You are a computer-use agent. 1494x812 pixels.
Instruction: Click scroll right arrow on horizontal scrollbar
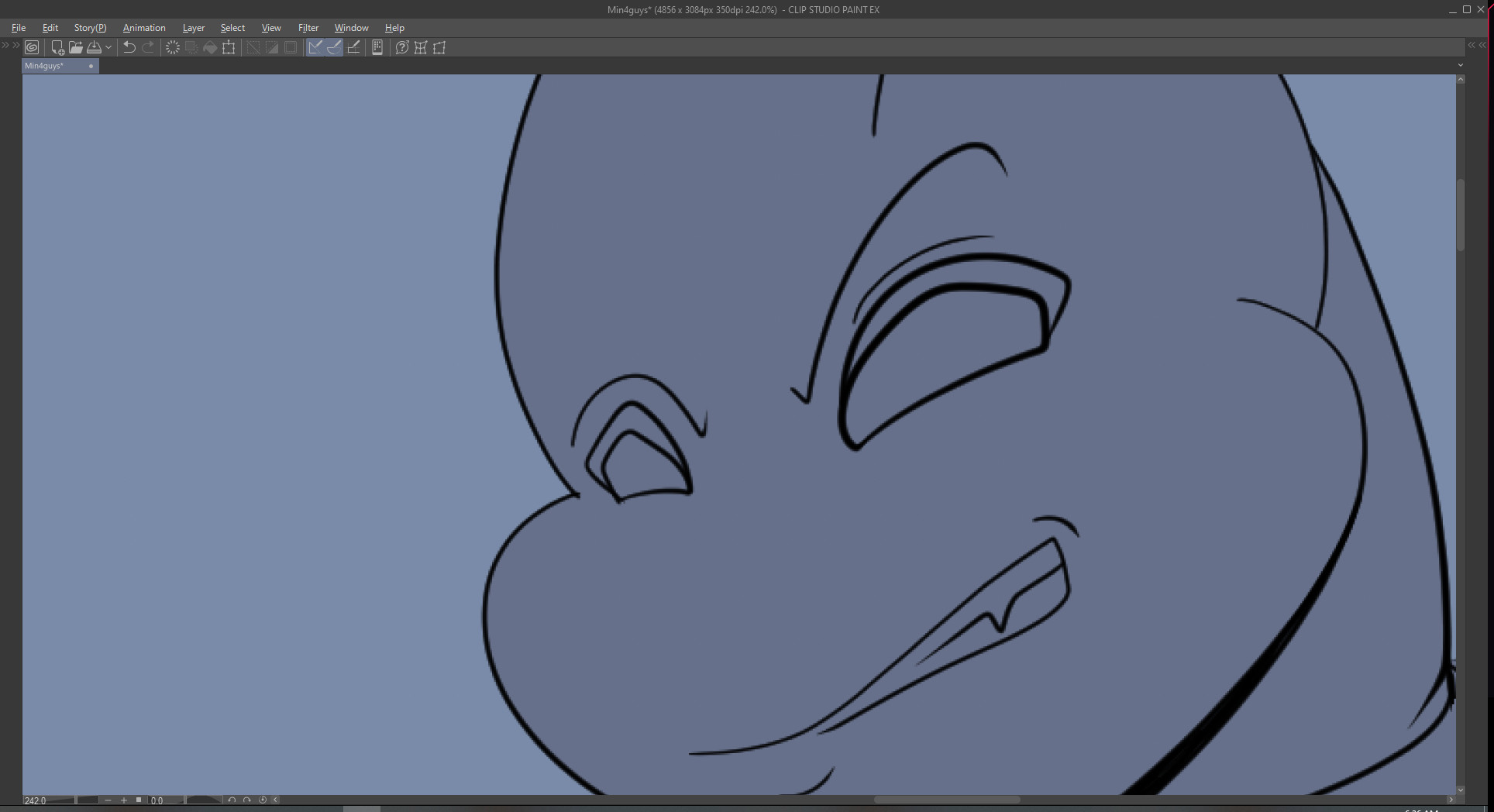[x=1451, y=800]
